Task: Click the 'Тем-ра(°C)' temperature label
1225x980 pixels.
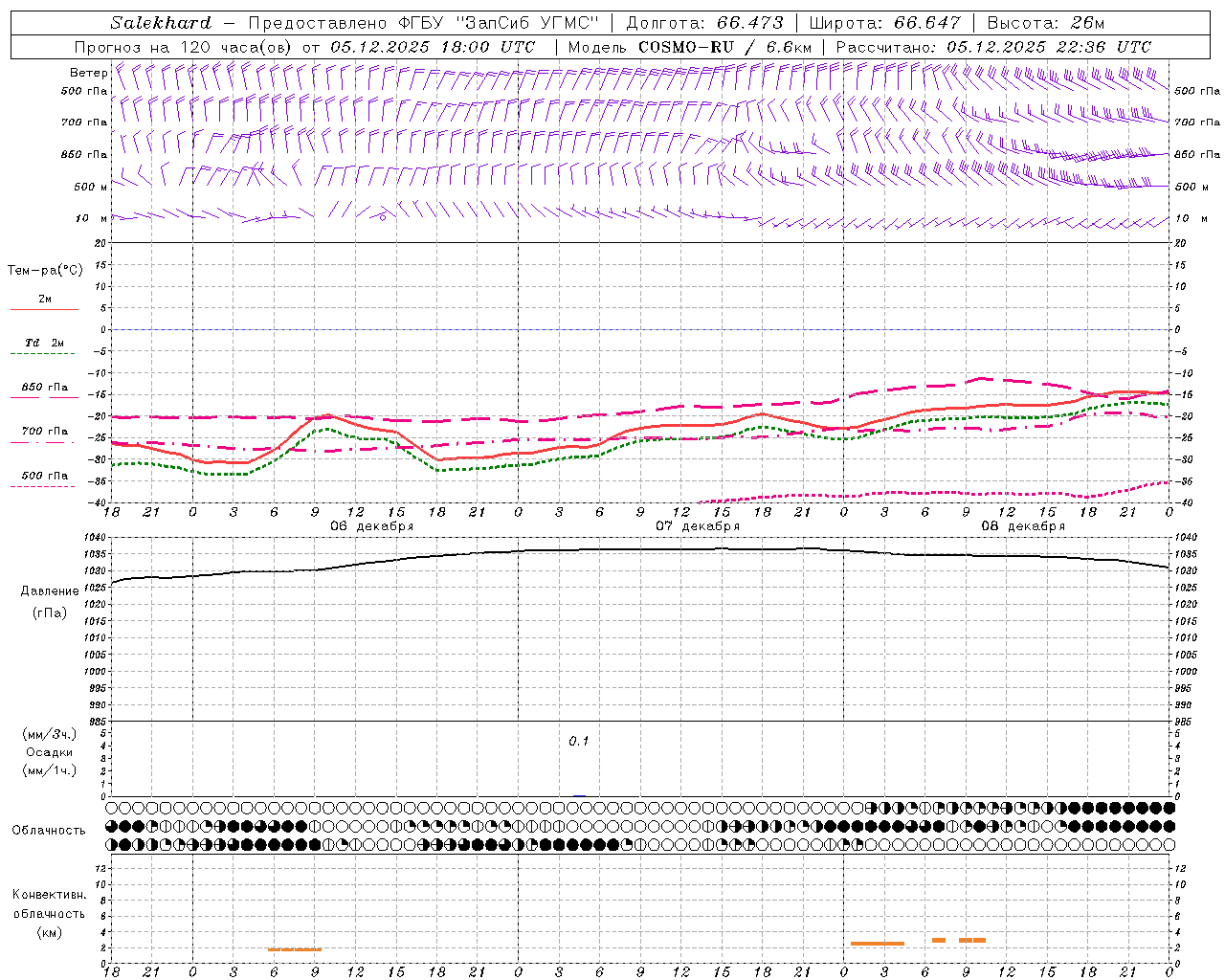Action: (x=45, y=271)
